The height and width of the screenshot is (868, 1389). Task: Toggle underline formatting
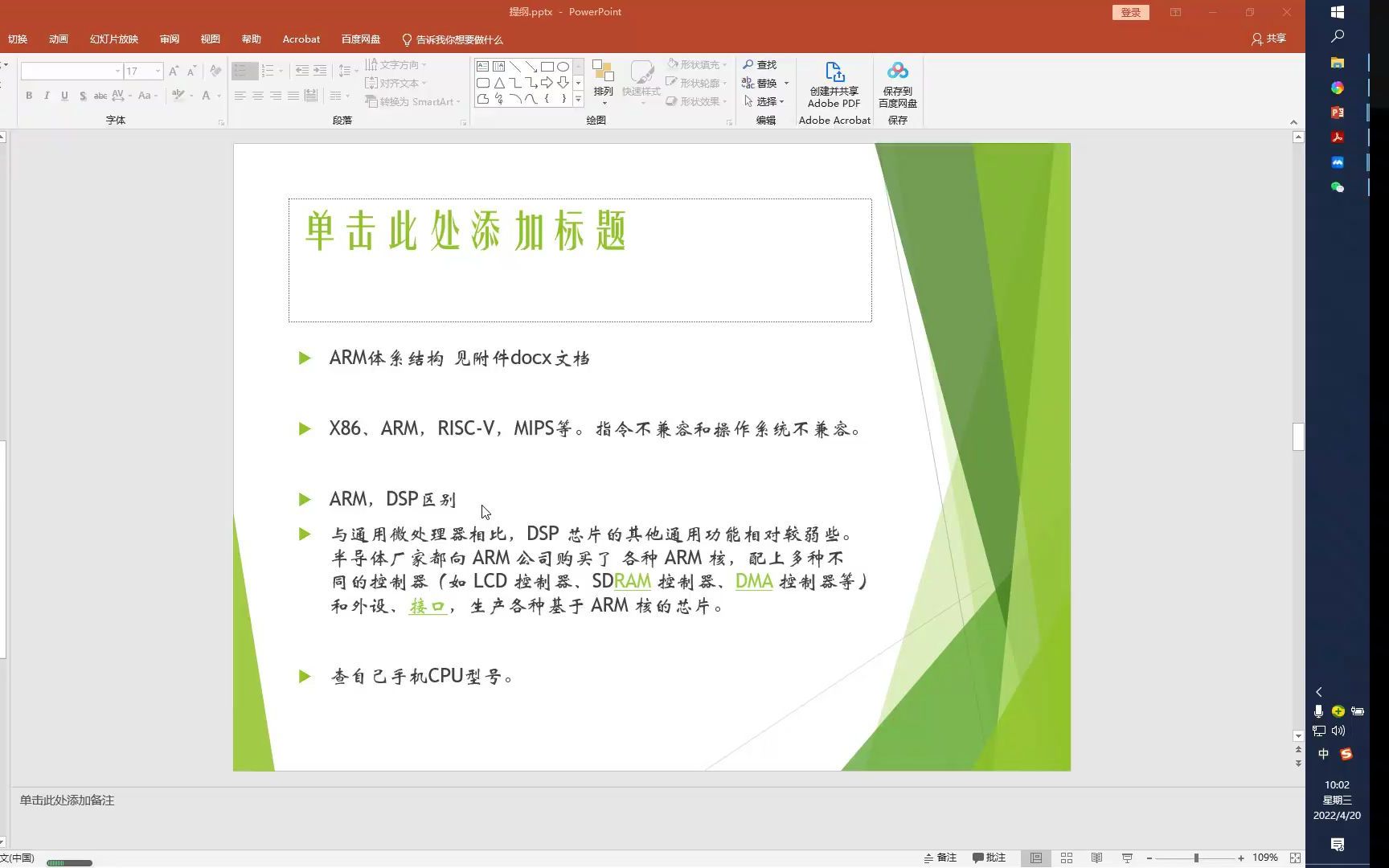tap(64, 95)
